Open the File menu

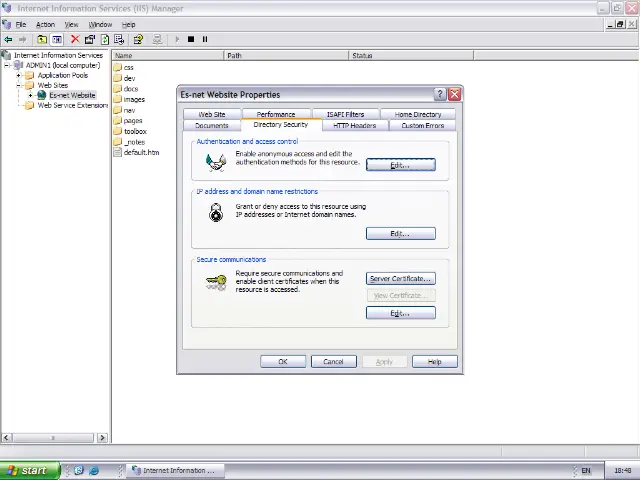(21, 24)
